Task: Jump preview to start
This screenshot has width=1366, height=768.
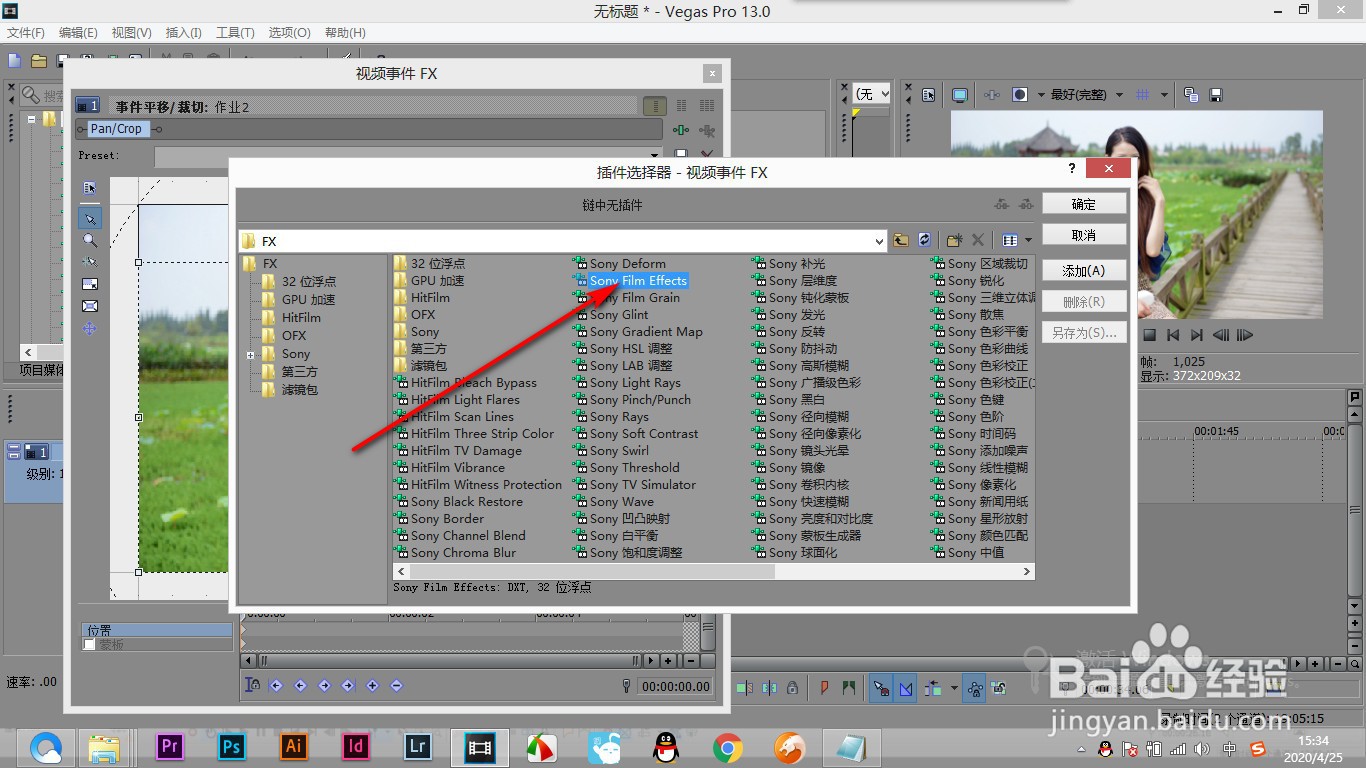Action: [x=1173, y=335]
